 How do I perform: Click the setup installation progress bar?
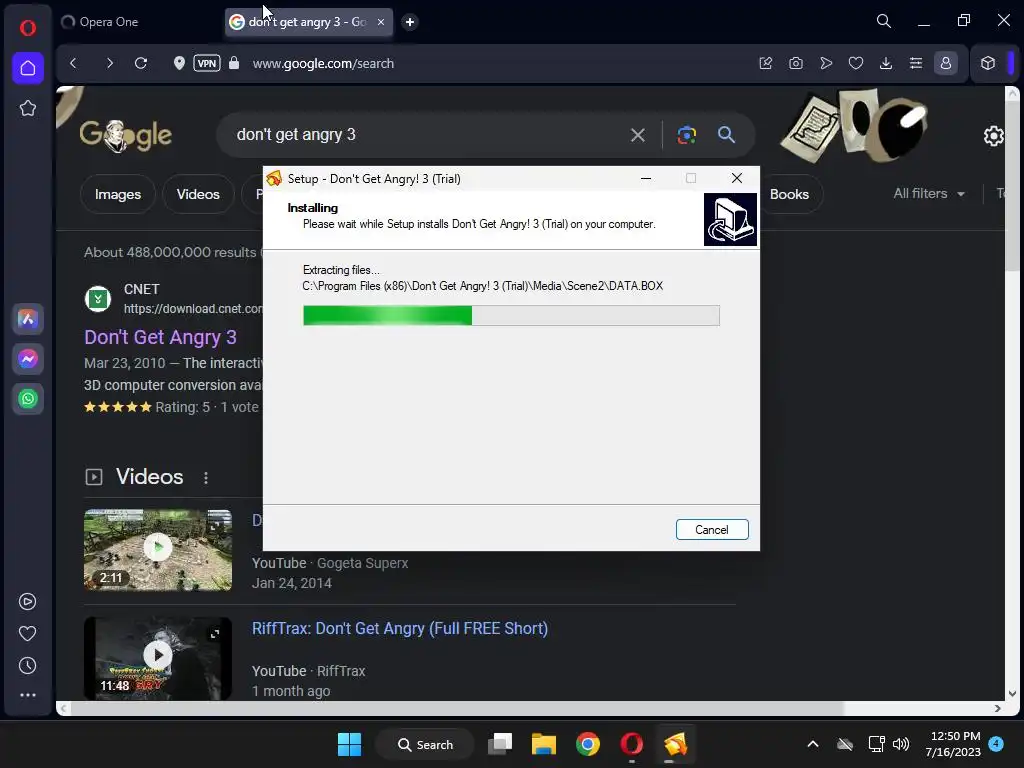[511, 315]
